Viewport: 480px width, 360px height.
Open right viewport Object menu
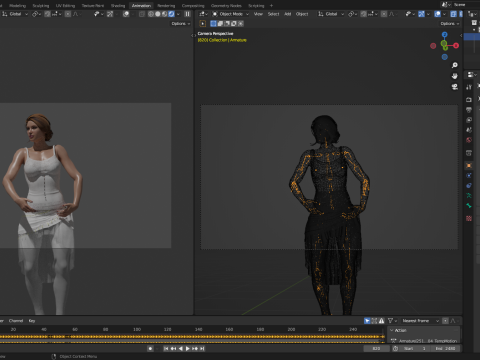(302, 14)
